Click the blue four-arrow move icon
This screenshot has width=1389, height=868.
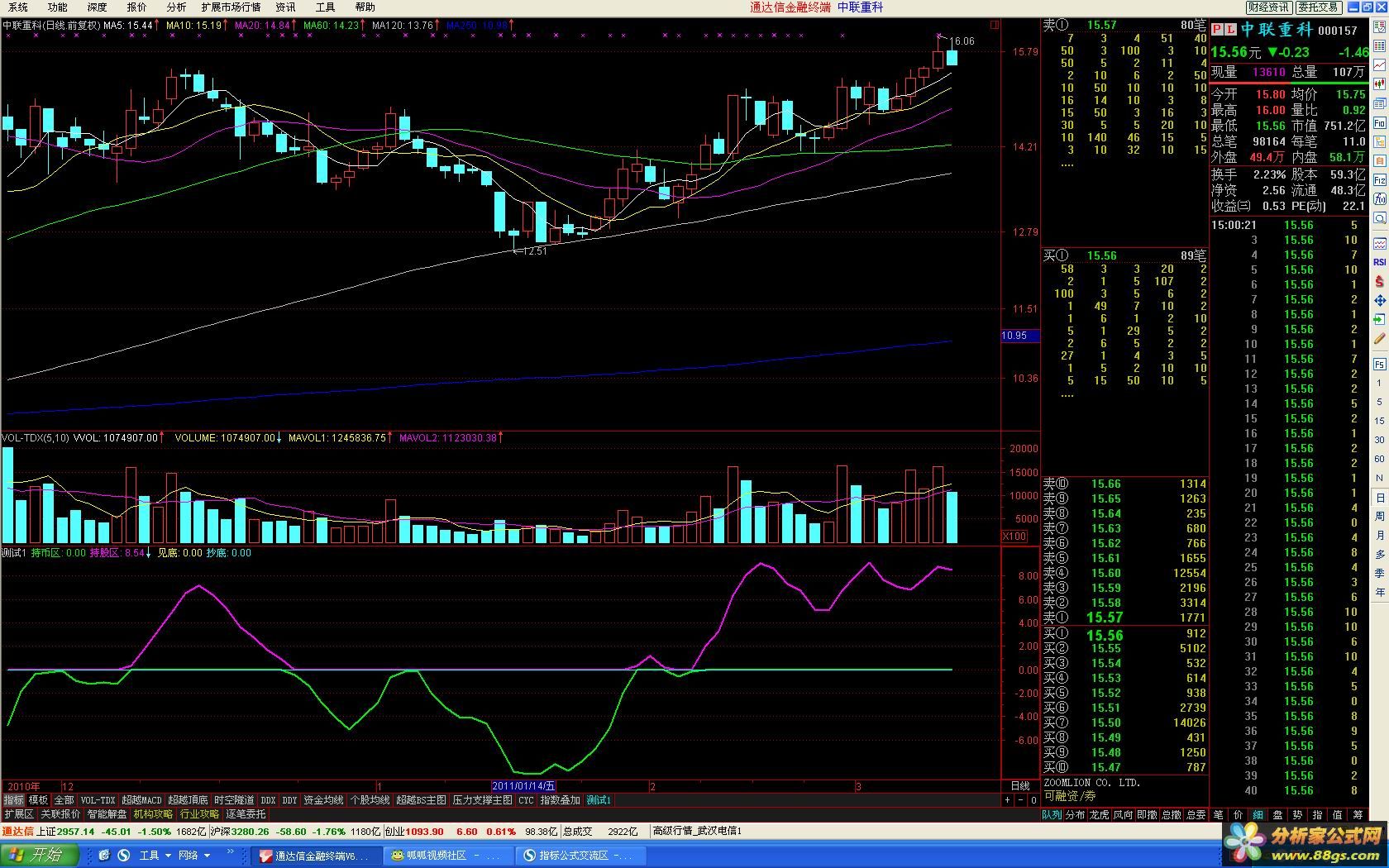click(x=1380, y=301)
